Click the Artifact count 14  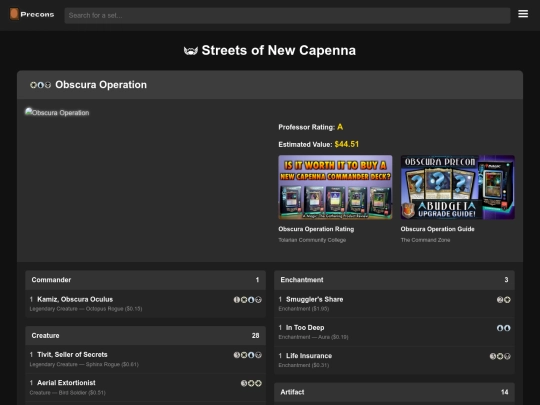[x=505, y=392]
